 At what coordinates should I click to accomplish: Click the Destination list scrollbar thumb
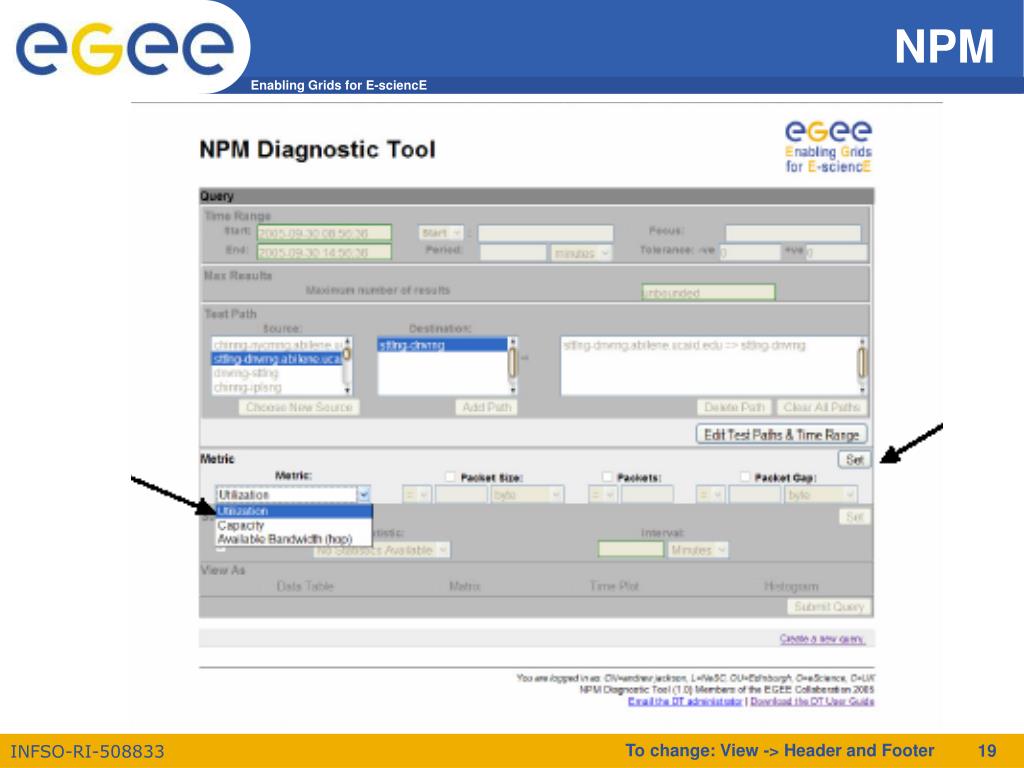[x=513, y=363]
